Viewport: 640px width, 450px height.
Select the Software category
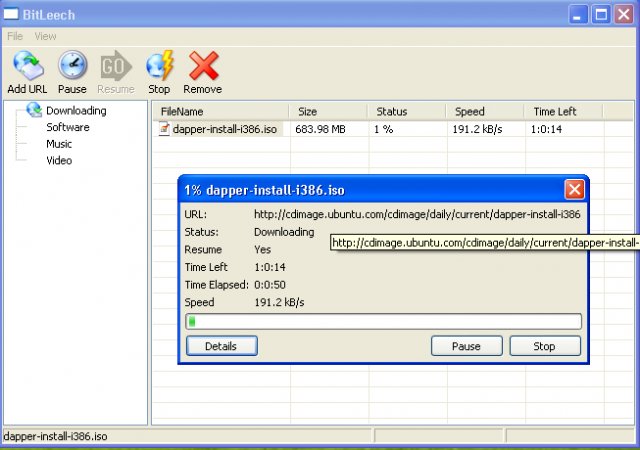[x=68, y=127]
